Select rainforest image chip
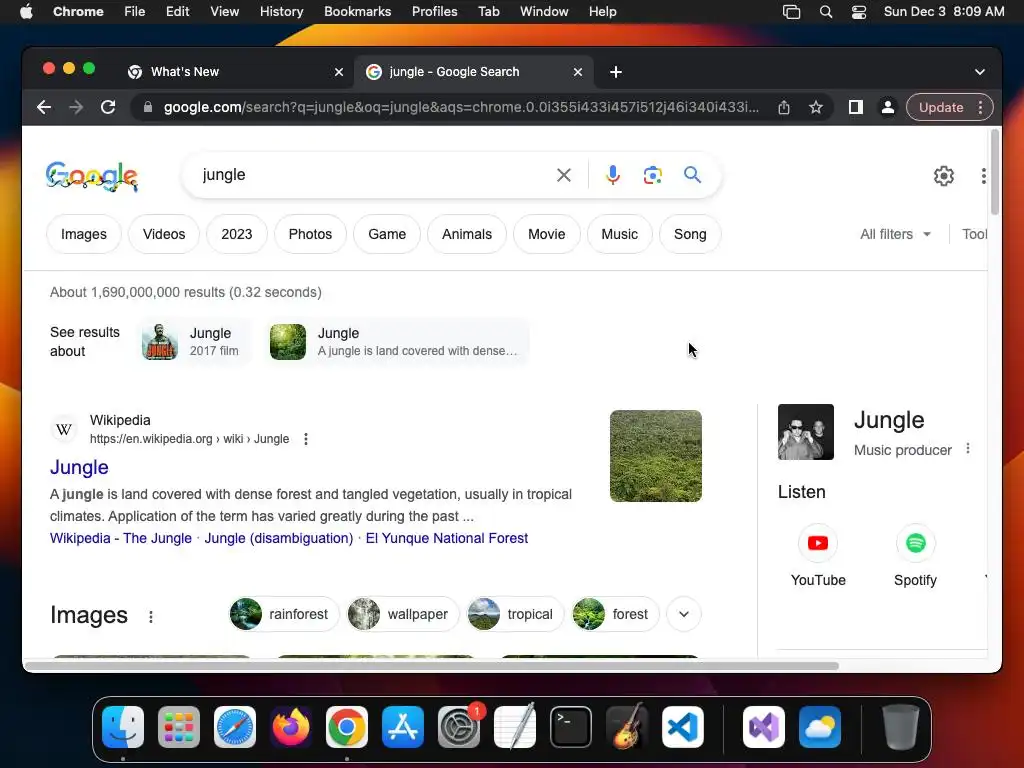The image size is (1024, 768). point(284,614)
